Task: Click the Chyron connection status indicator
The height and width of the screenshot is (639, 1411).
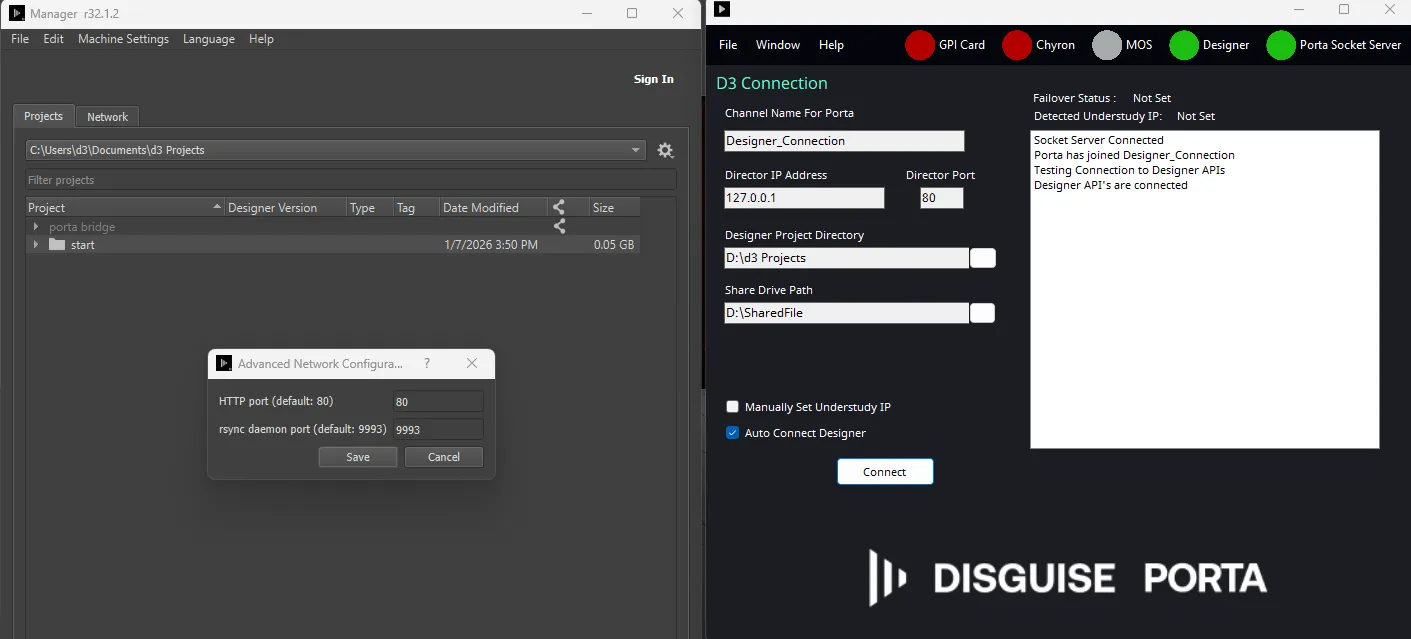Action: [x=1017, y=45]
